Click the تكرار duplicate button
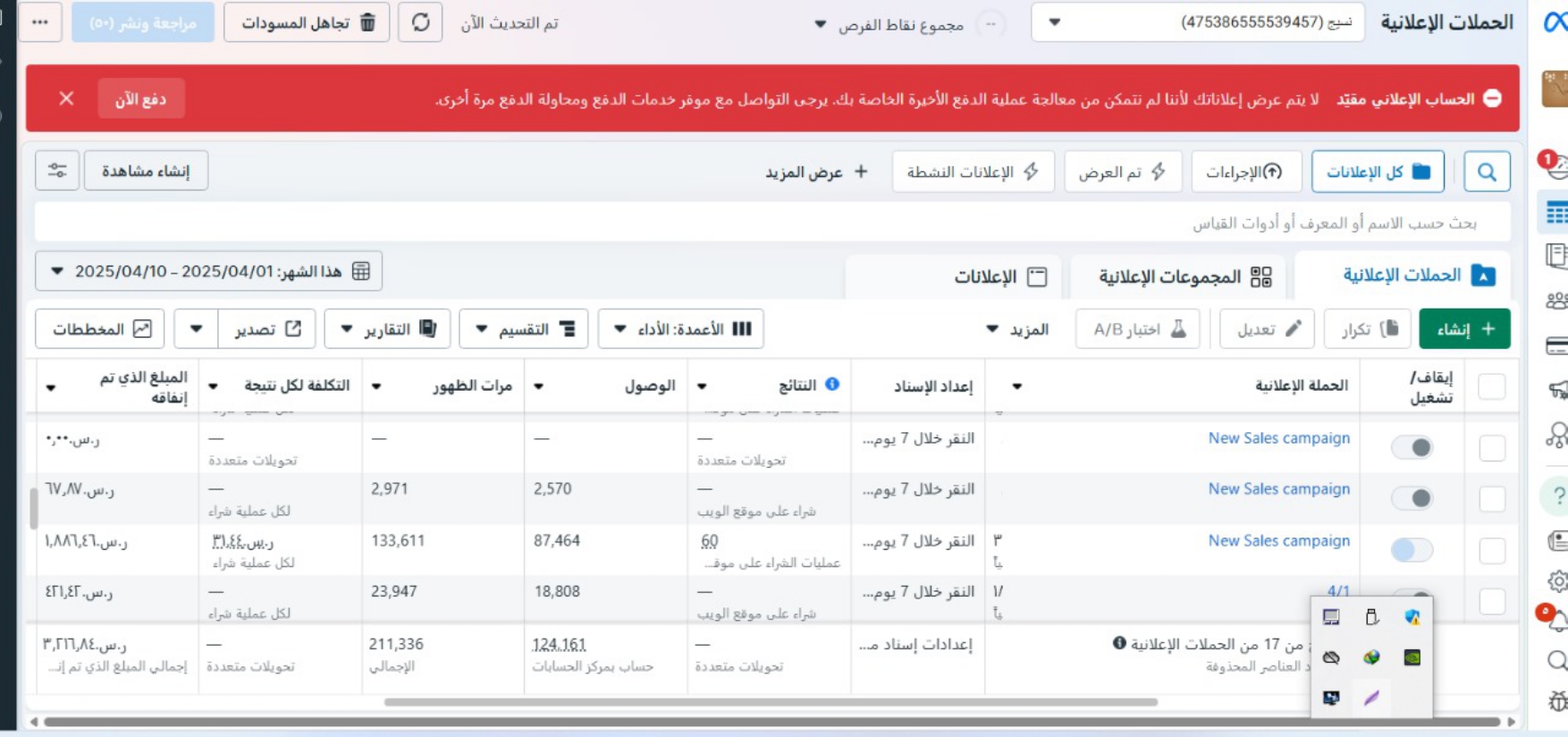The width and height of the screenshot is (1568, 737). point(1368,329)
